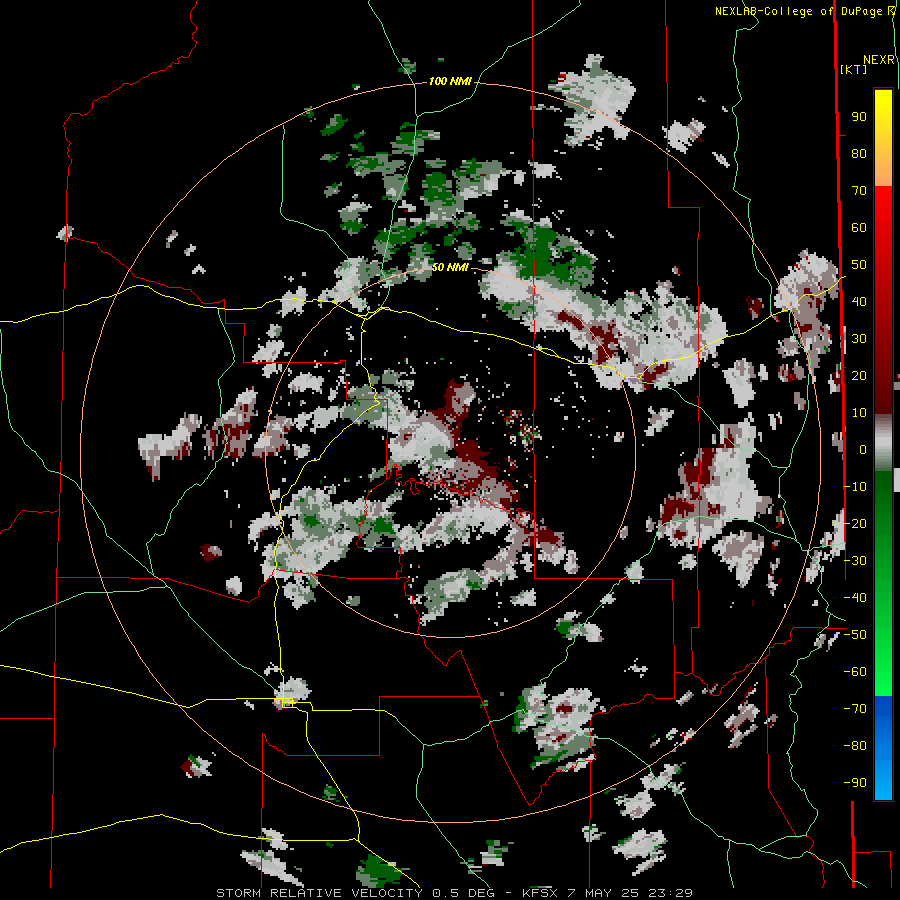Click the positive 20 scale value
Viewport: 900px width, 900px height.
[x=859, y=376]
